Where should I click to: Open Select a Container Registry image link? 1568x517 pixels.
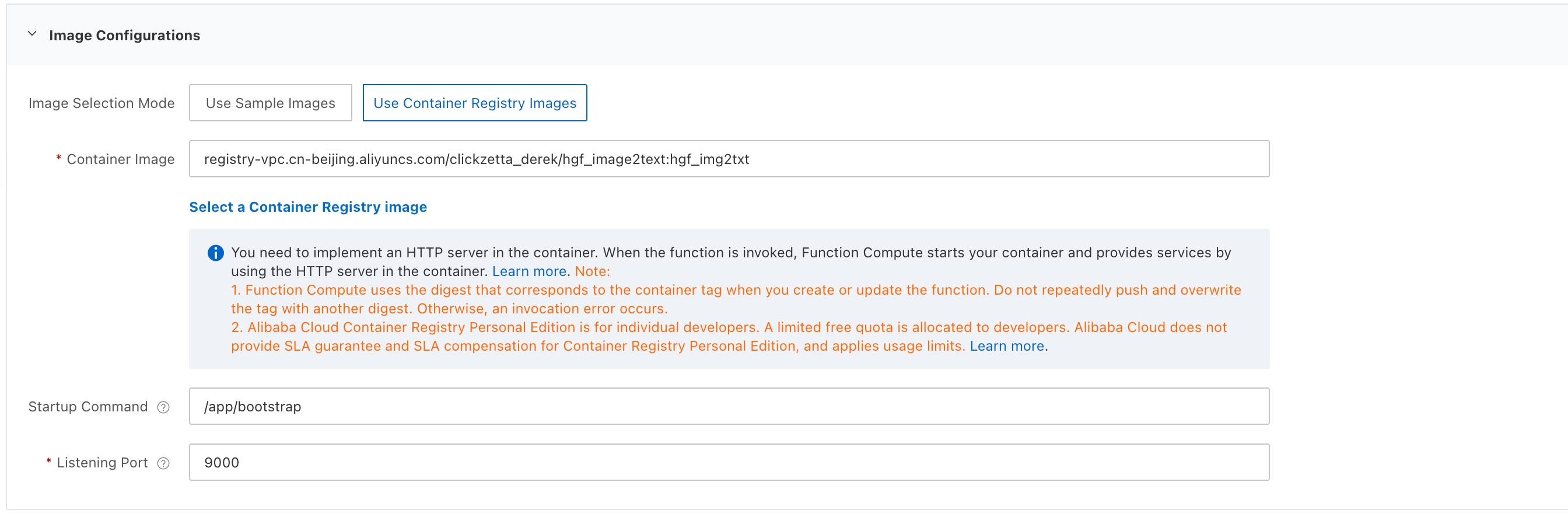point(308,207)
